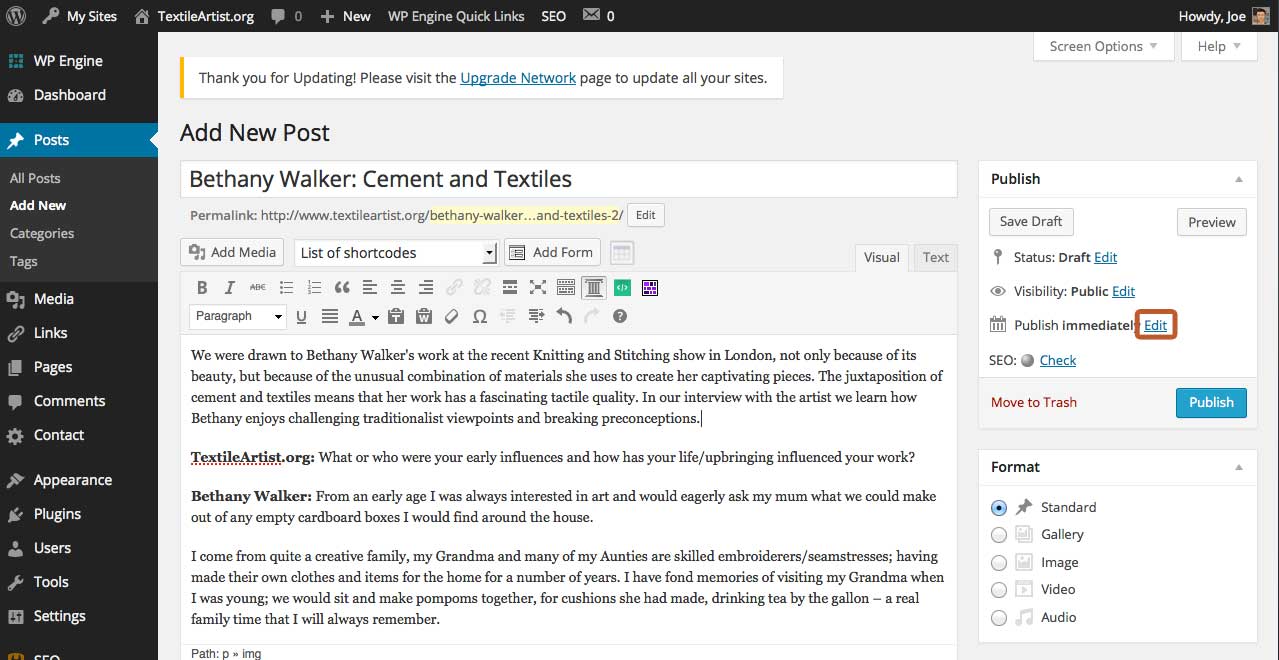Select the Video post format
This screenshot has height=660, width=1279.
pos(999,590)
